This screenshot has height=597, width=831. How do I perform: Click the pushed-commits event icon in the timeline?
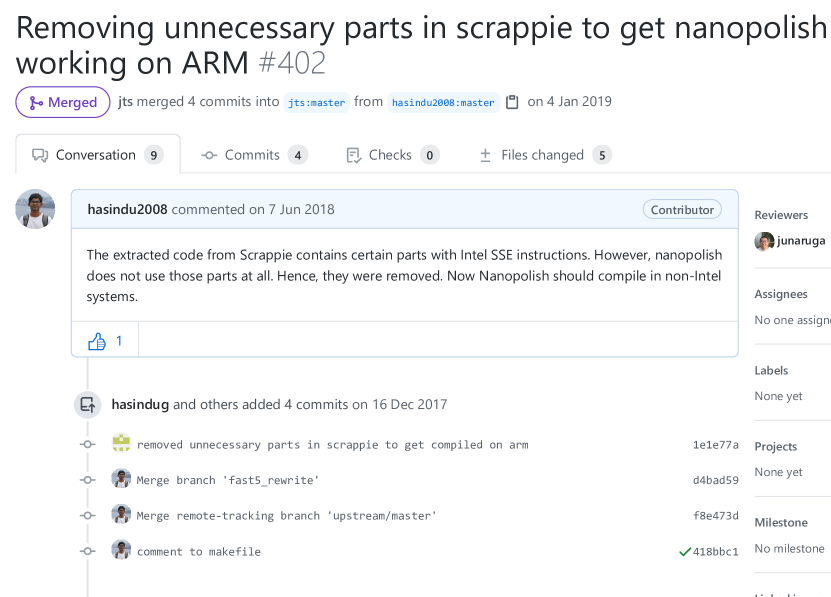[x=87, y=404]
